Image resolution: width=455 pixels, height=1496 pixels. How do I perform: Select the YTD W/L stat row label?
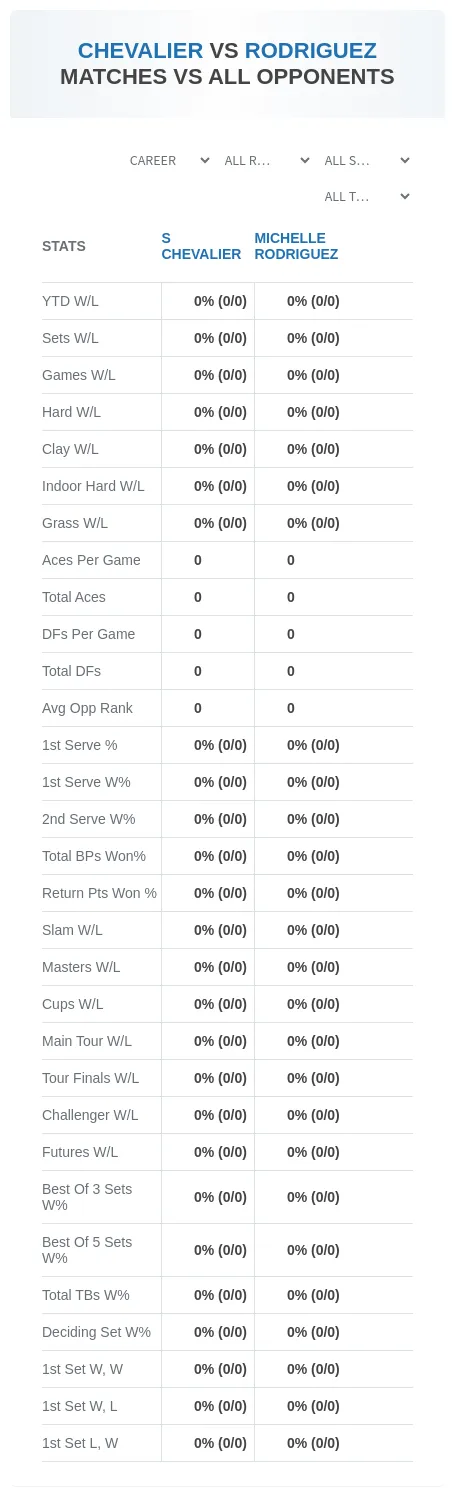click(x=70, y=301)
